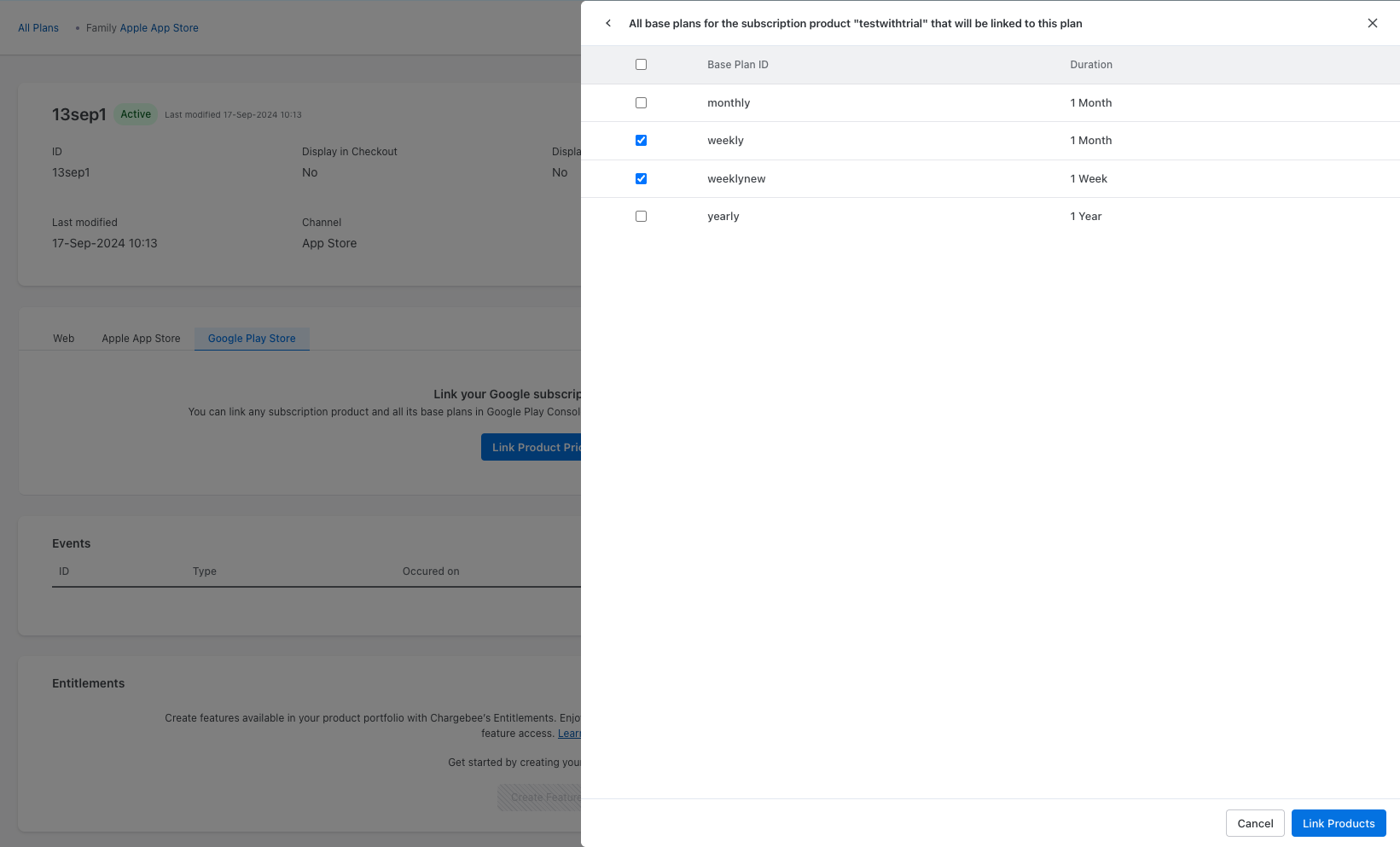Select the Google Play Store tab
The image size is (1400, 847).
click(x=252, y=339)
